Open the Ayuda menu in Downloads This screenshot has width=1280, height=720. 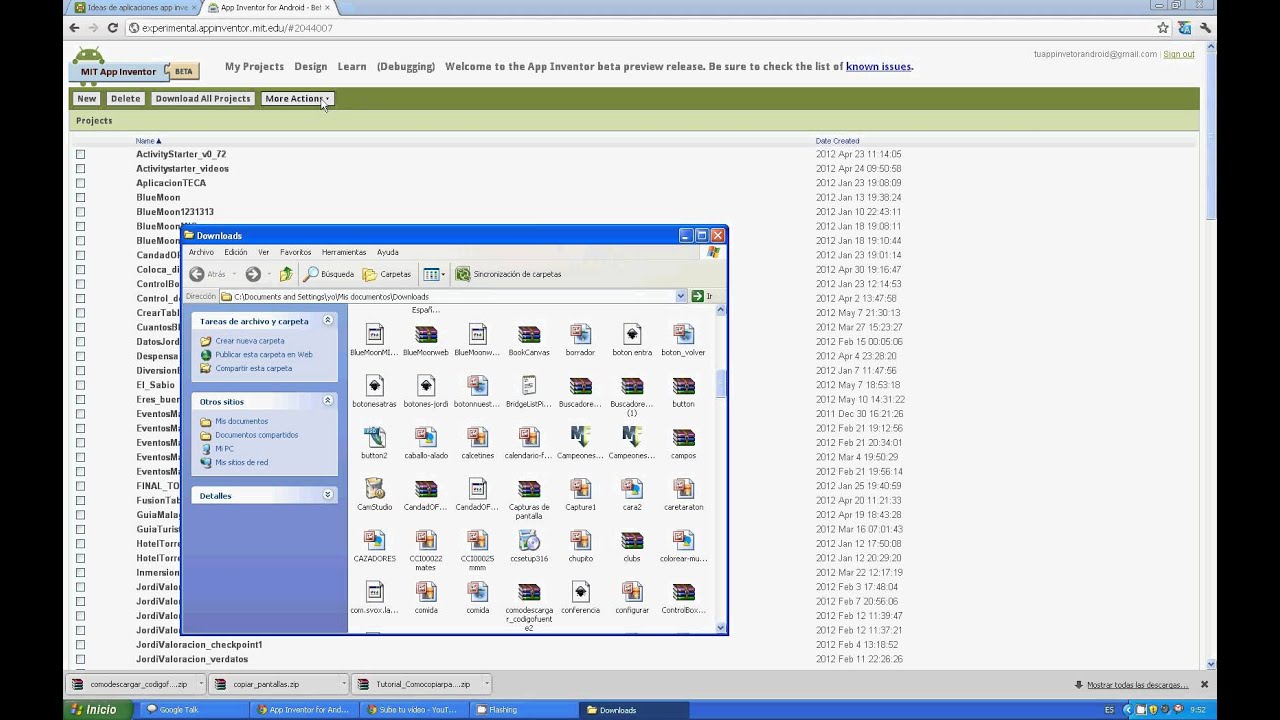coord(388,252)
